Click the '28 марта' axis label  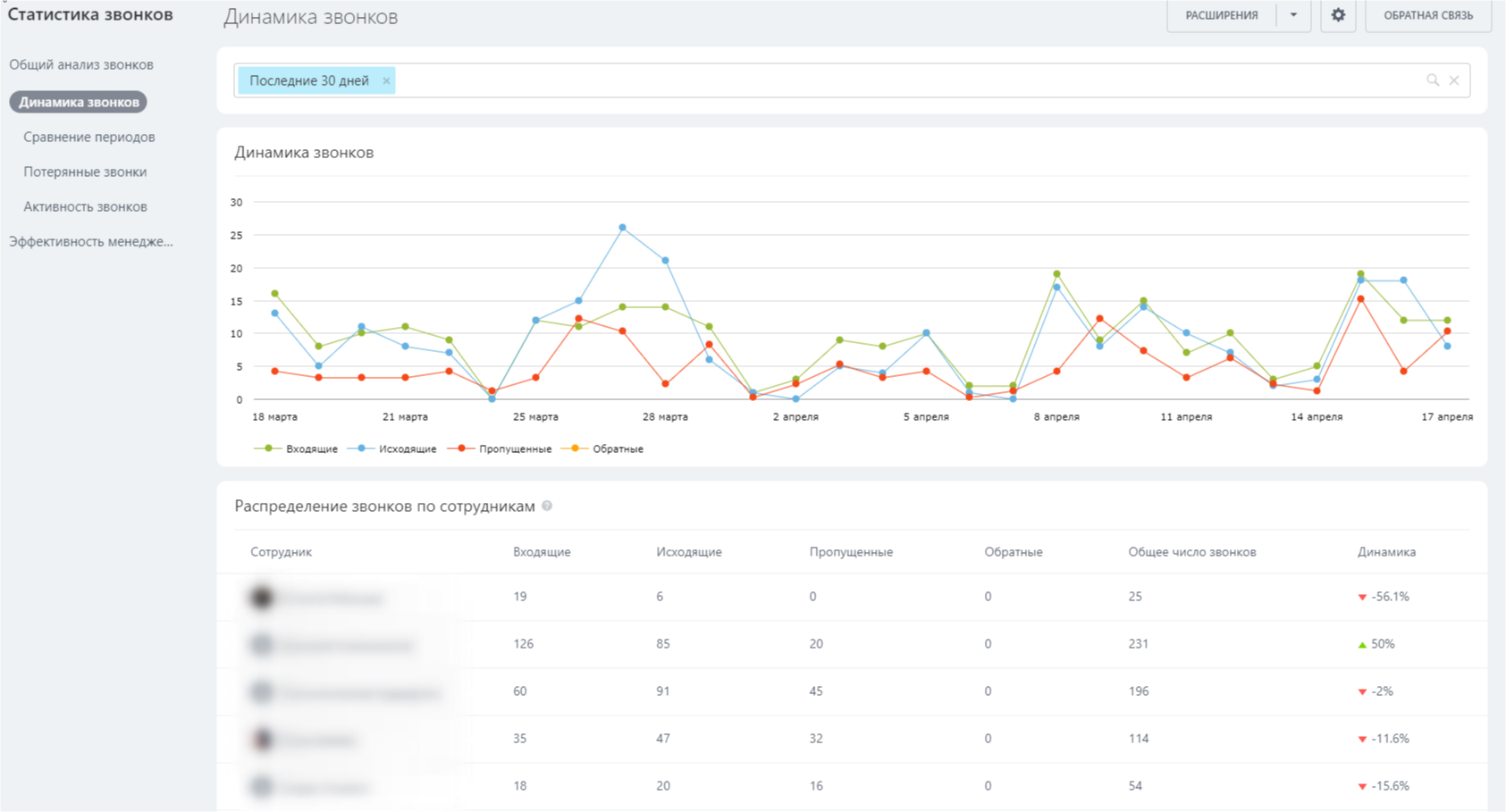point(666,417)
